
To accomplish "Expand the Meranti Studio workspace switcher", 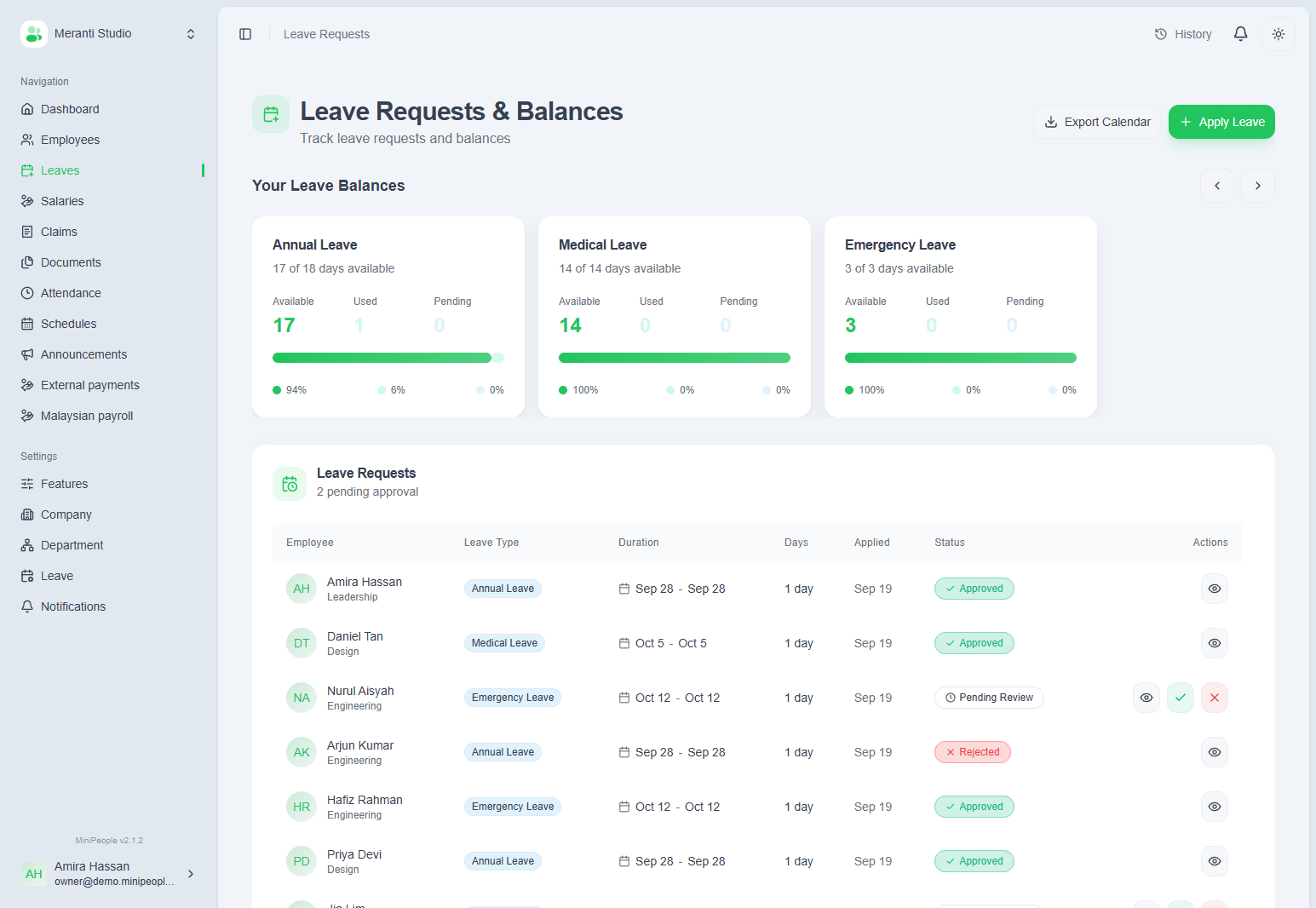I will pos(109,34).
